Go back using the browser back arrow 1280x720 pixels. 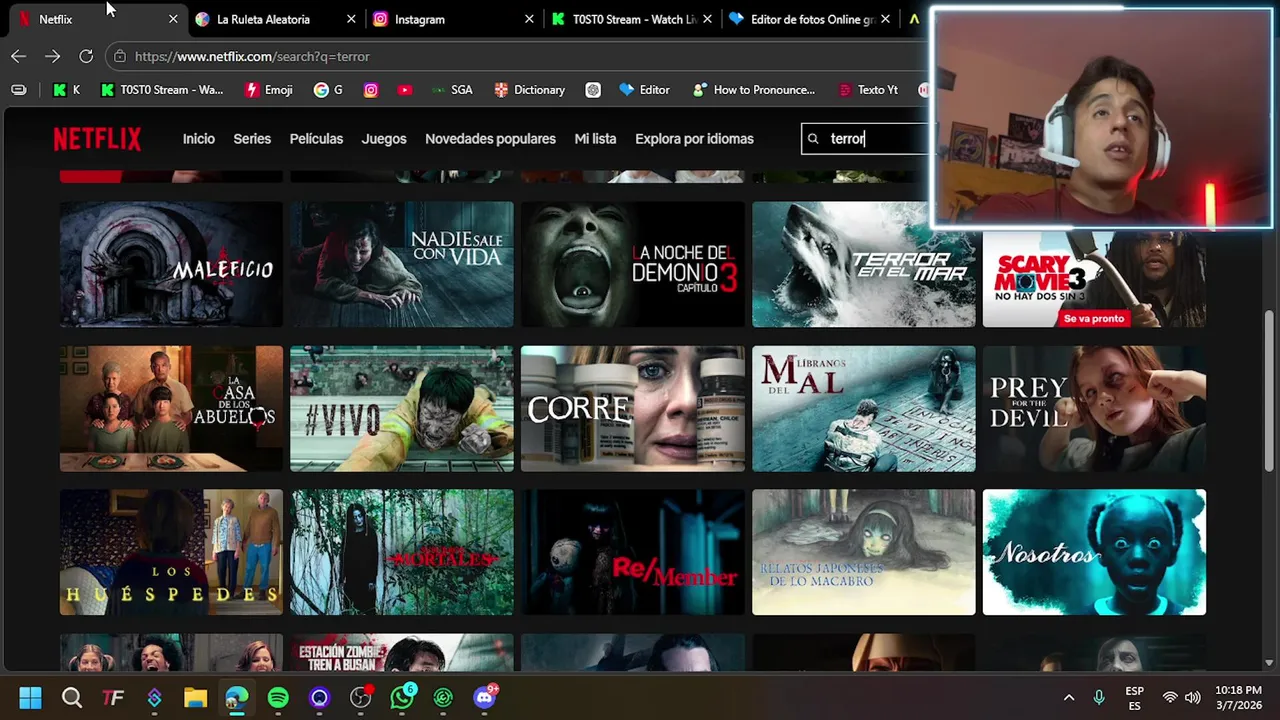click(19, 57)
